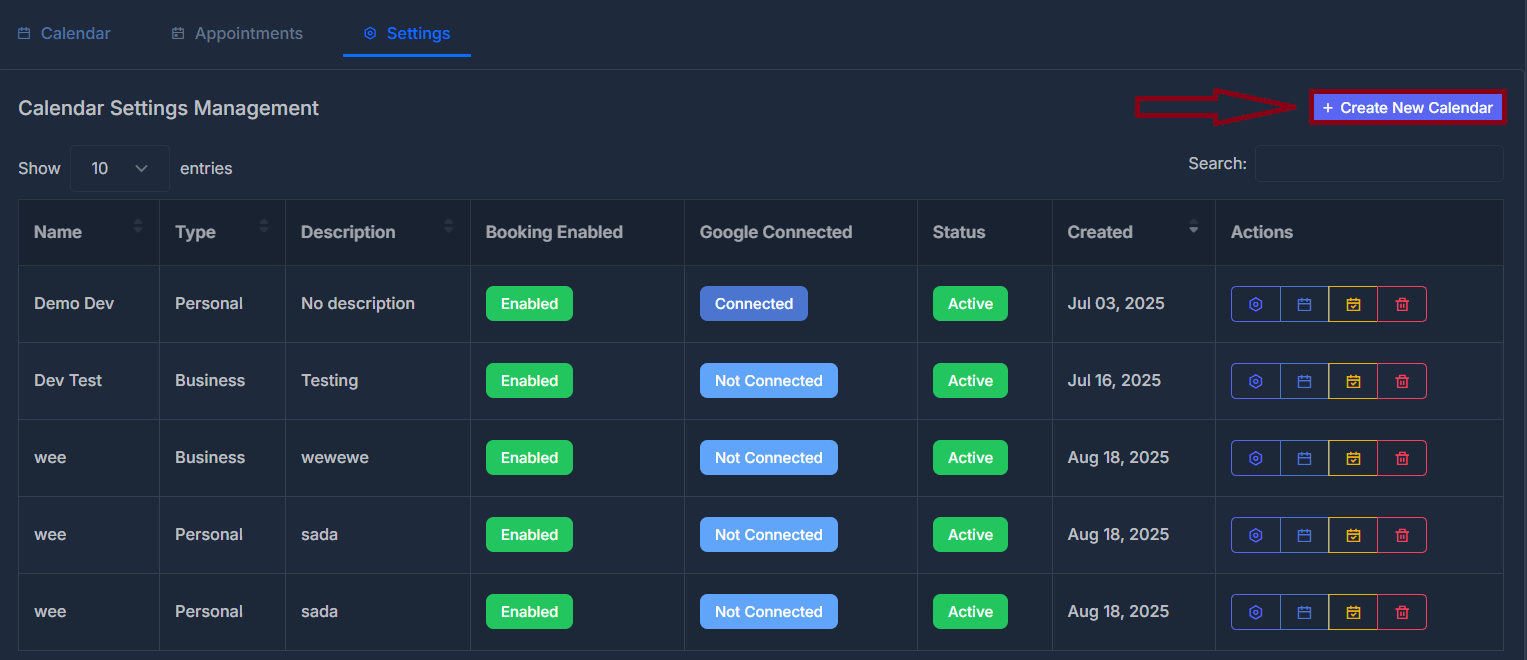
Task: Switch to the Appointments tab
Action: 237,33
